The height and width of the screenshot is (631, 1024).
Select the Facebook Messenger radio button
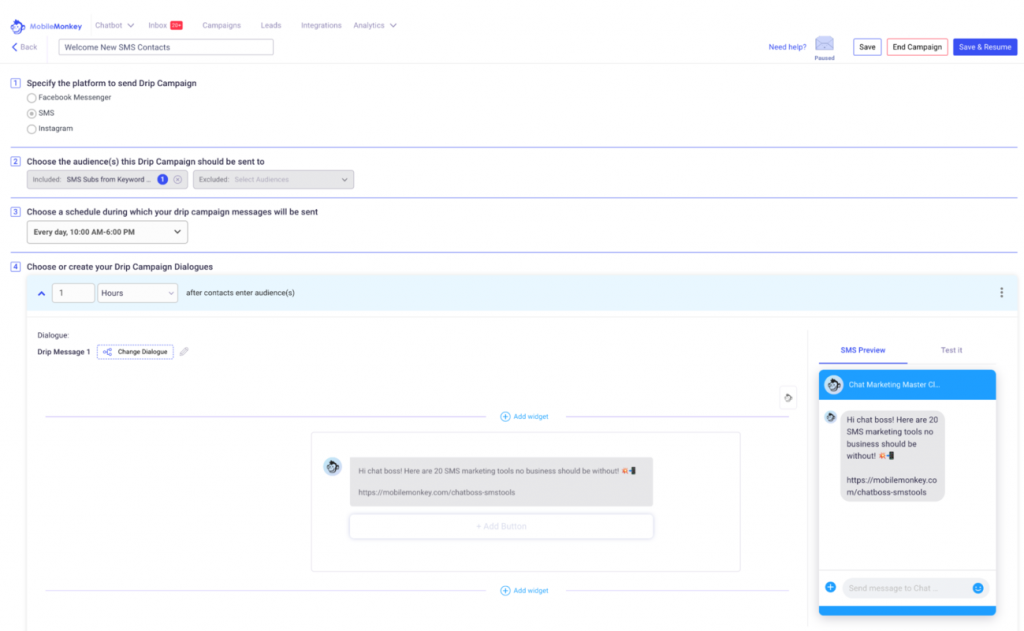(31, 98)
